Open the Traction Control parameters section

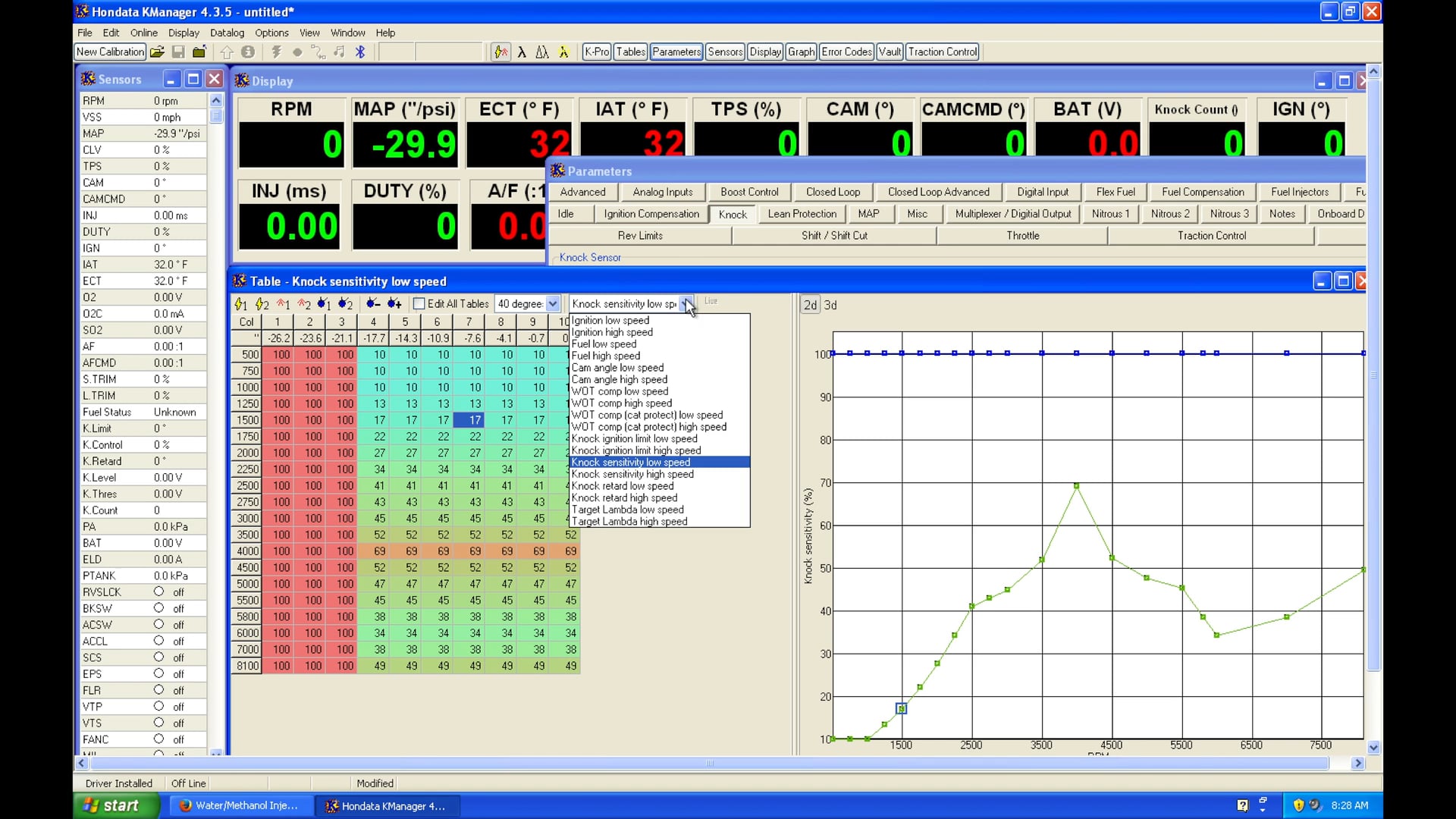pos(1210,235)
